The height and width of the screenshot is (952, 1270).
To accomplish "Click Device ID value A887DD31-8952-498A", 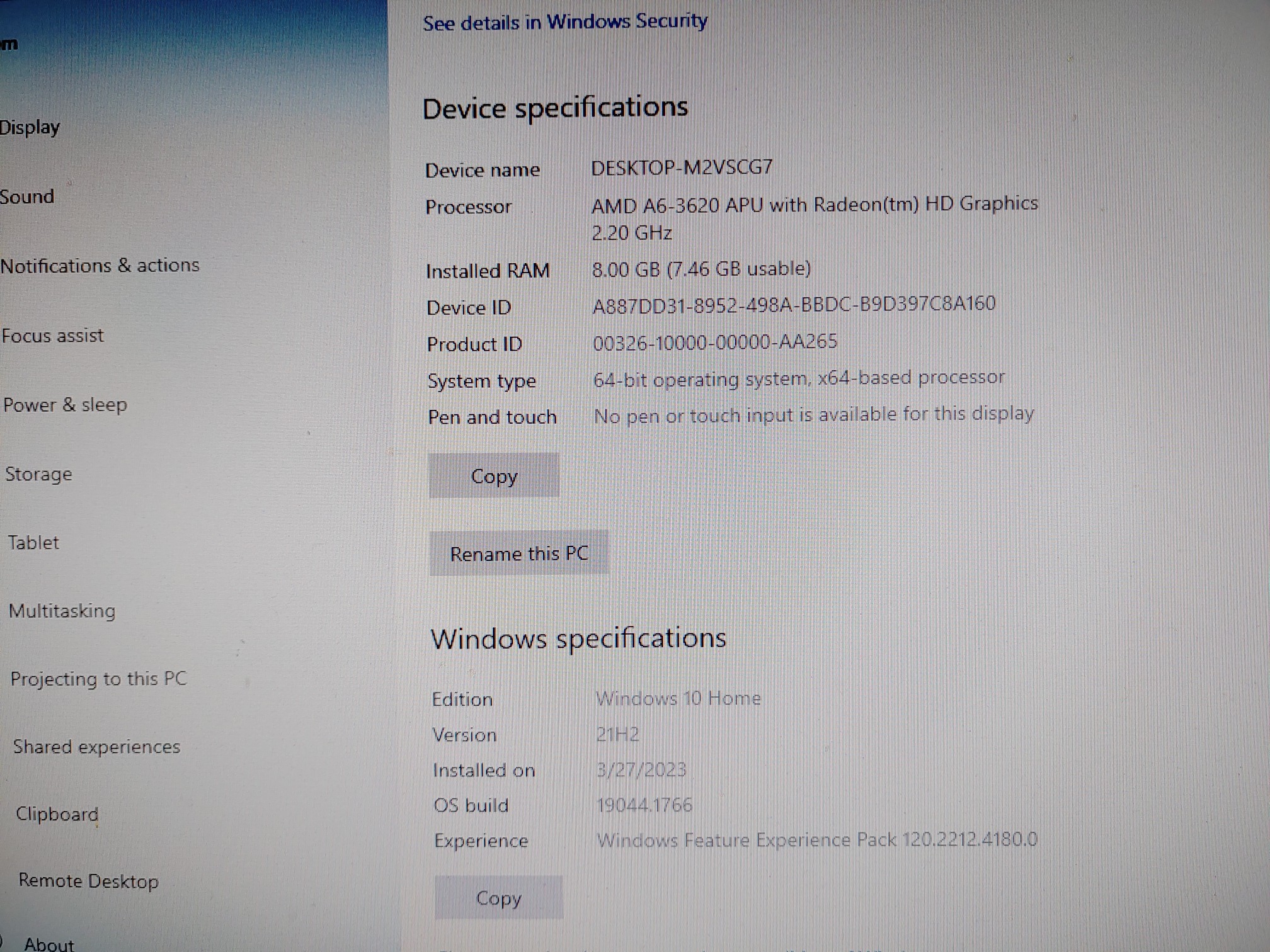I will tap(794, 305).
